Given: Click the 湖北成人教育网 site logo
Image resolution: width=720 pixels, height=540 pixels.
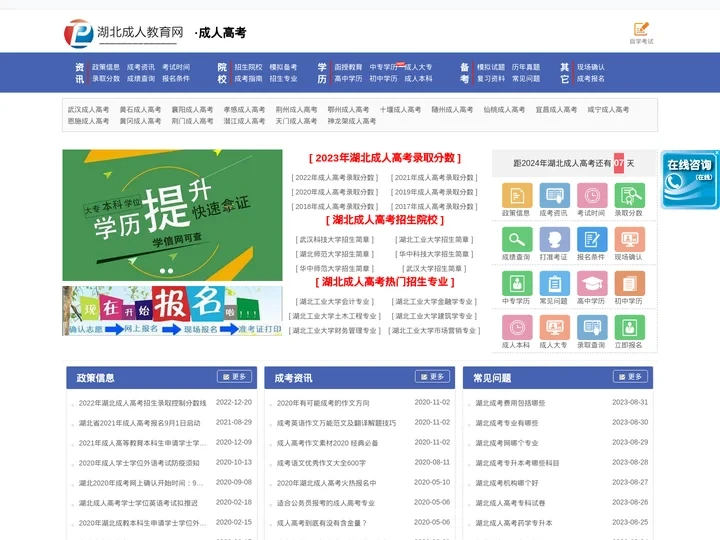Looking at the screenshot, I should [125, 32].
